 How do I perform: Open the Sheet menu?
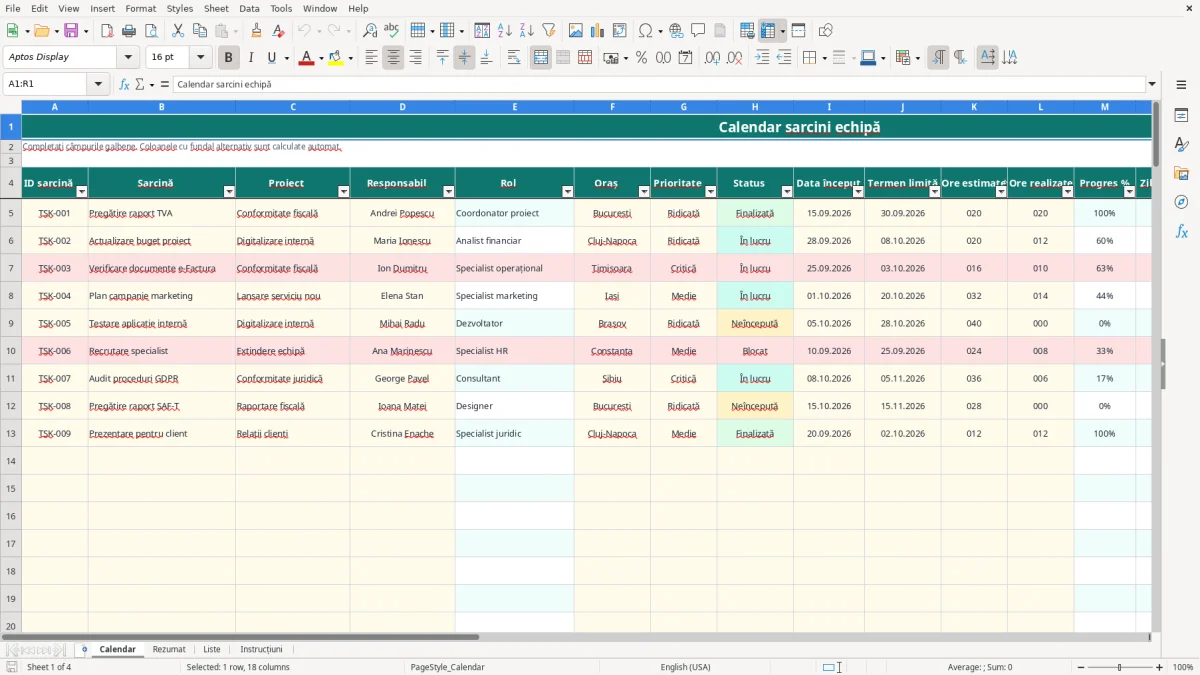tap(216, 8)
